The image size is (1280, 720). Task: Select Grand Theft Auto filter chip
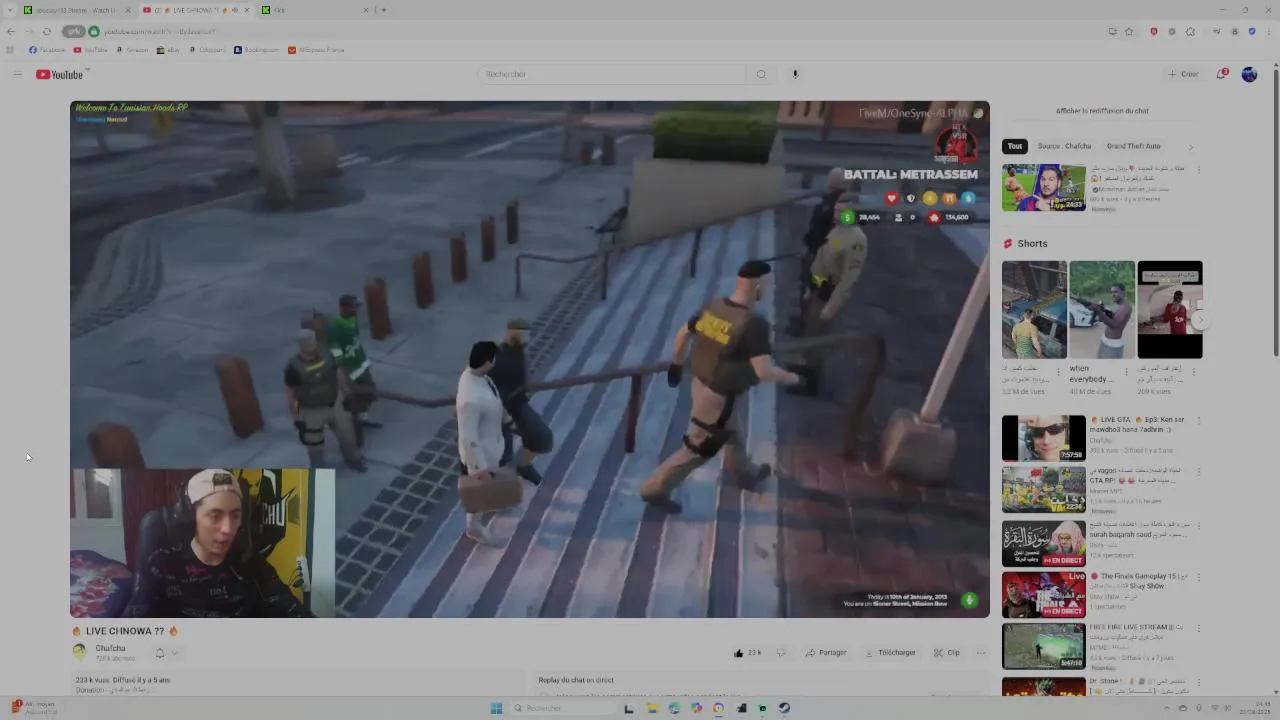tap(1133, 146)
